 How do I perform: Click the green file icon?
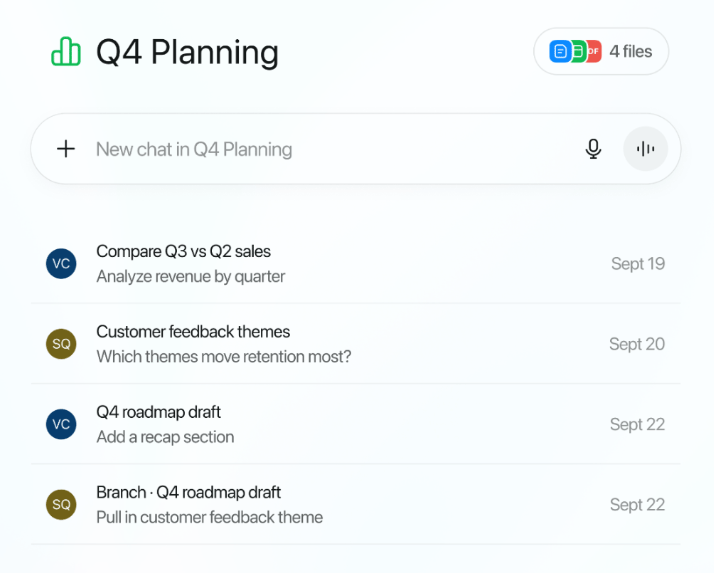(578, 51)
